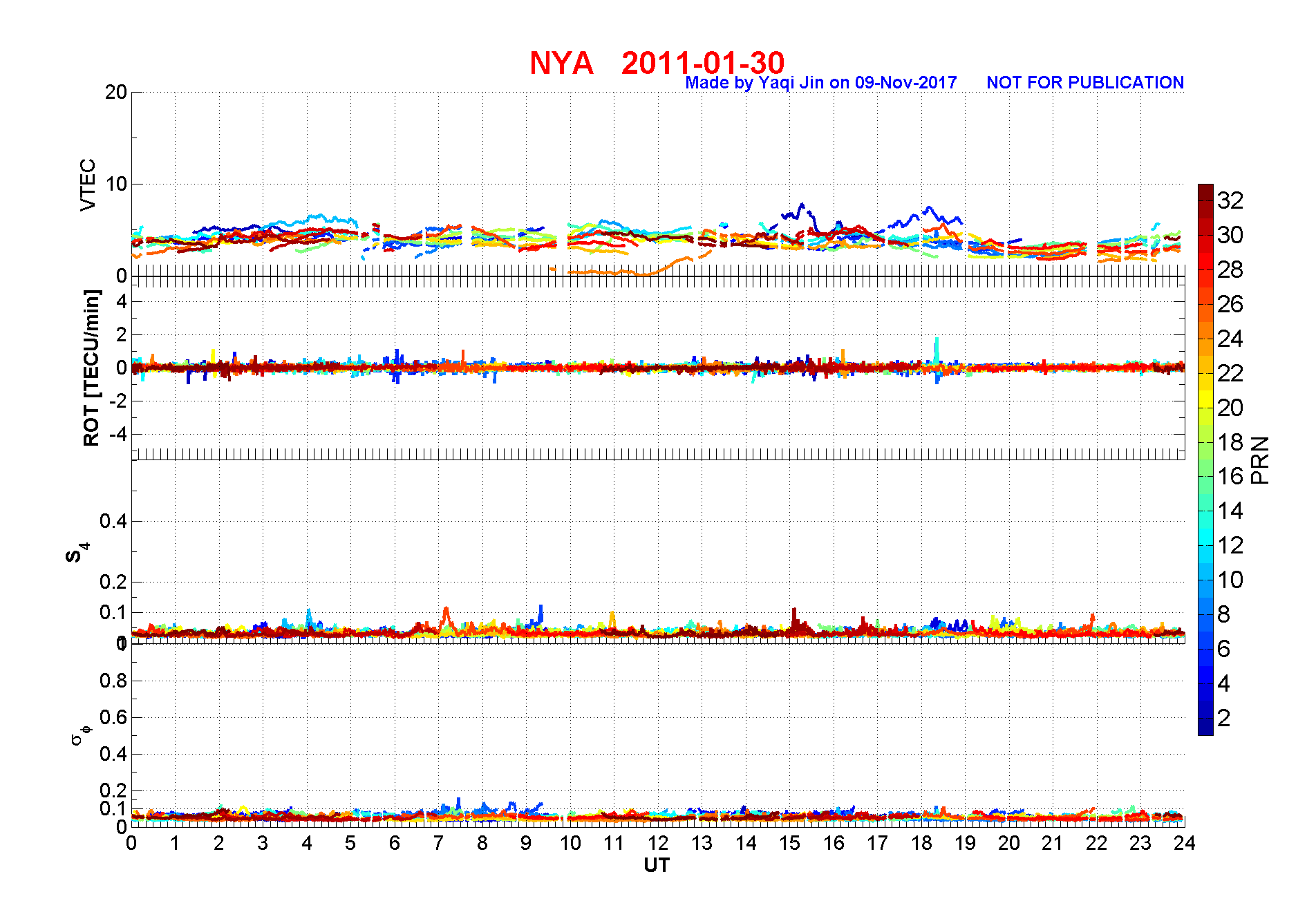1316x919 pixels.
Task: Click the plot title 'NYA 2011-01-30'
Action: coord(657,63)
